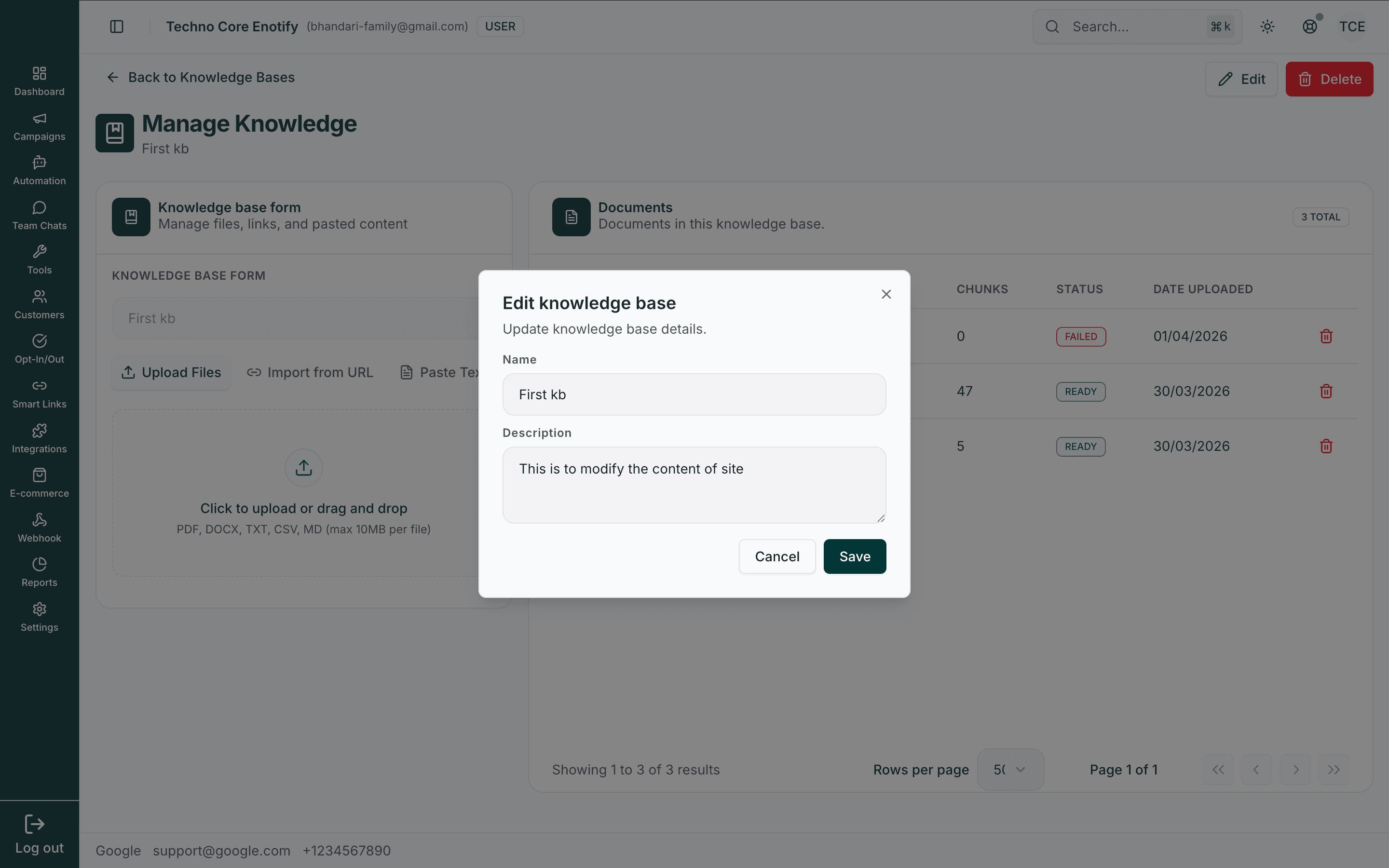Click READY status in 5 chunks row

coord(1081,447)
